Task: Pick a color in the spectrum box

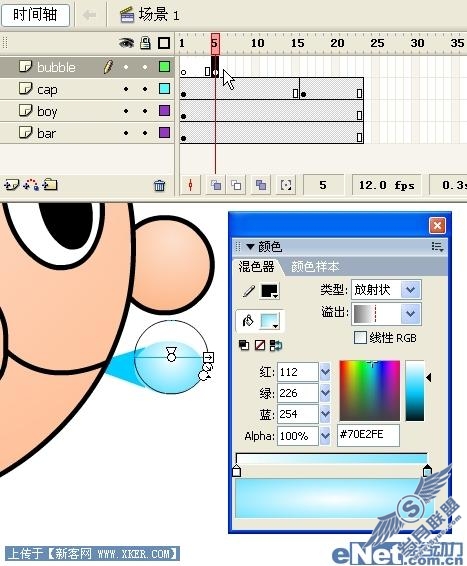Action: pos(370,391)
